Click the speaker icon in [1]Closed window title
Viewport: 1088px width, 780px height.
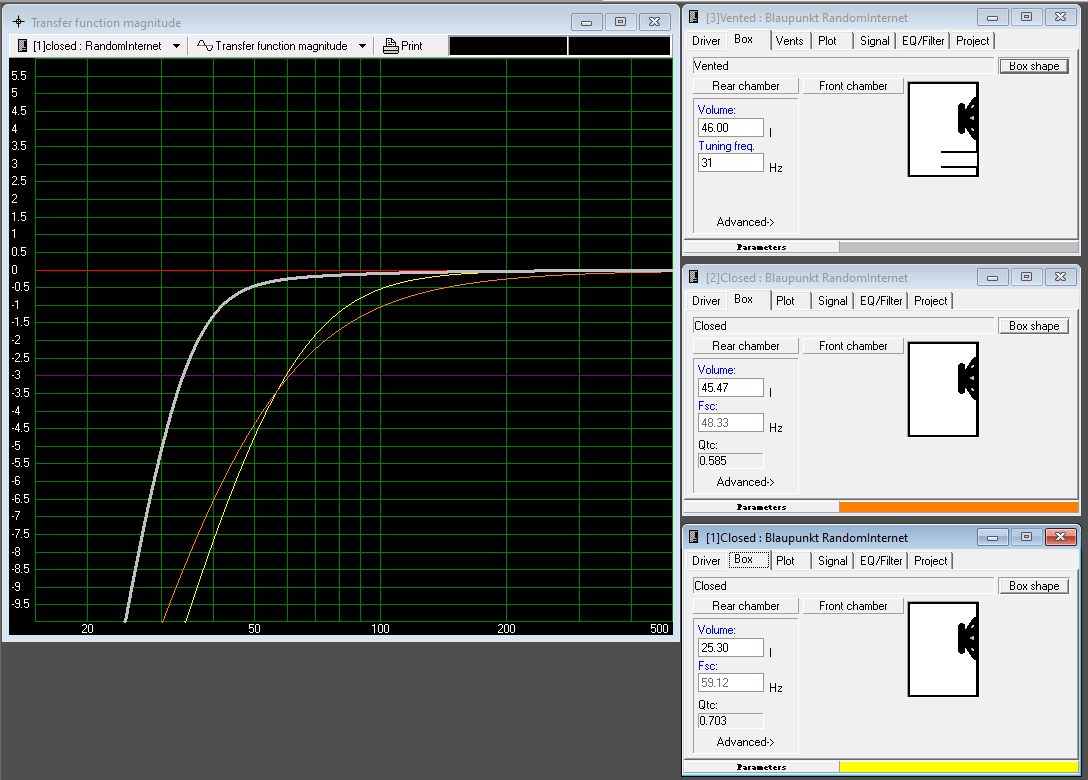693,537
